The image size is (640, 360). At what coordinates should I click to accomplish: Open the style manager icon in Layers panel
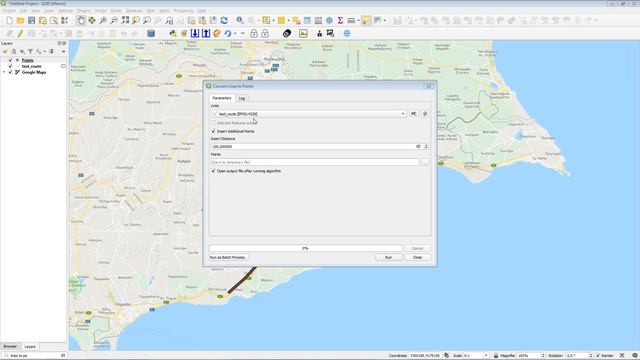pos(5,51)
